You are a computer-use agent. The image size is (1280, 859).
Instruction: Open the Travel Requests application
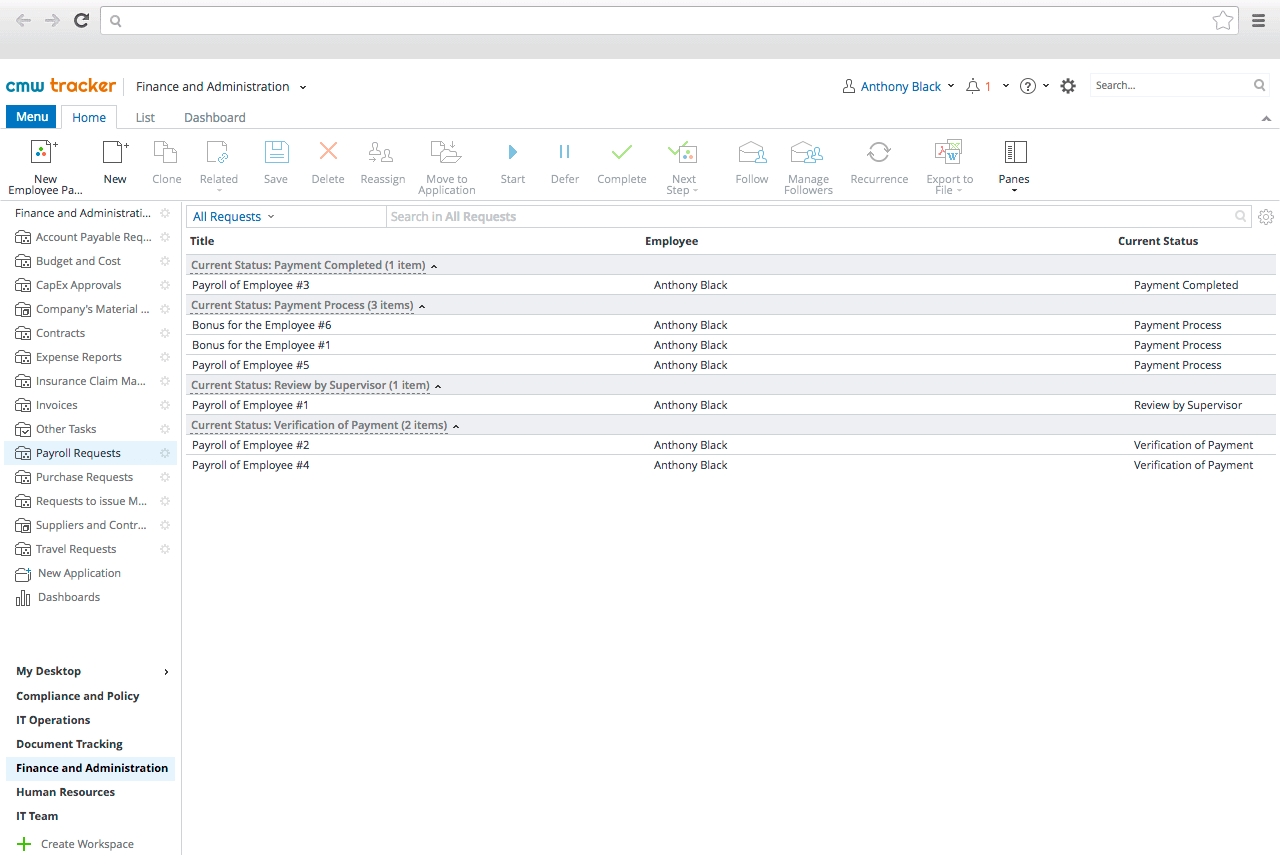76,549
